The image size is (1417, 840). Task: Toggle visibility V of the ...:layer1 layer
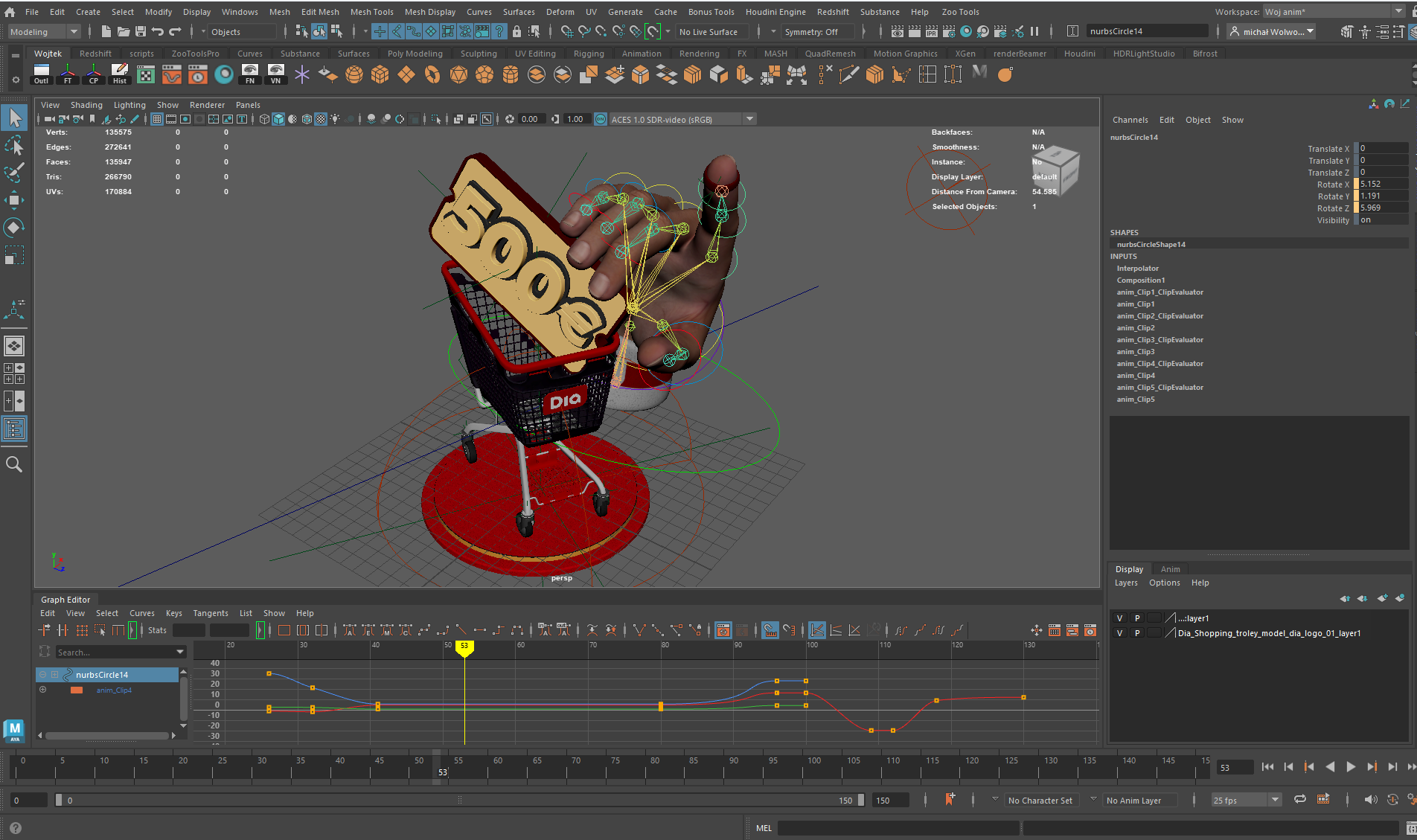(x=1119, y=618)
